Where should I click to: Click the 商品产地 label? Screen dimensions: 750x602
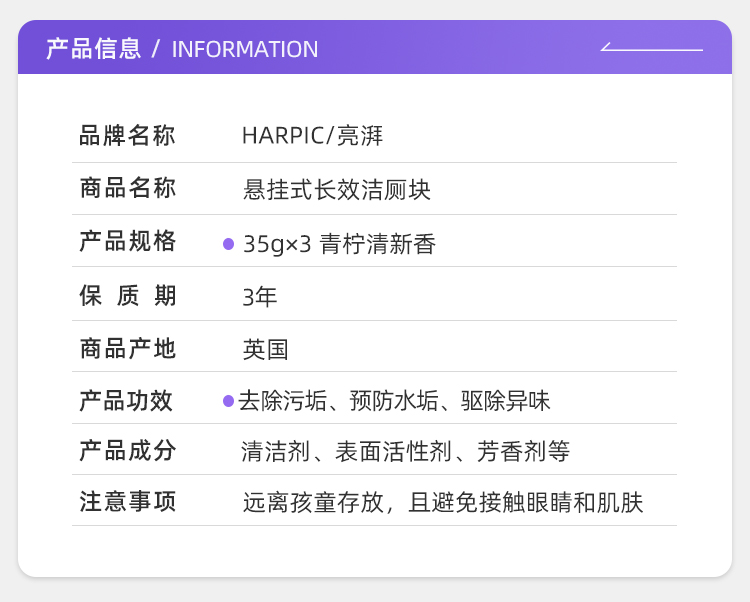point(128,348)
